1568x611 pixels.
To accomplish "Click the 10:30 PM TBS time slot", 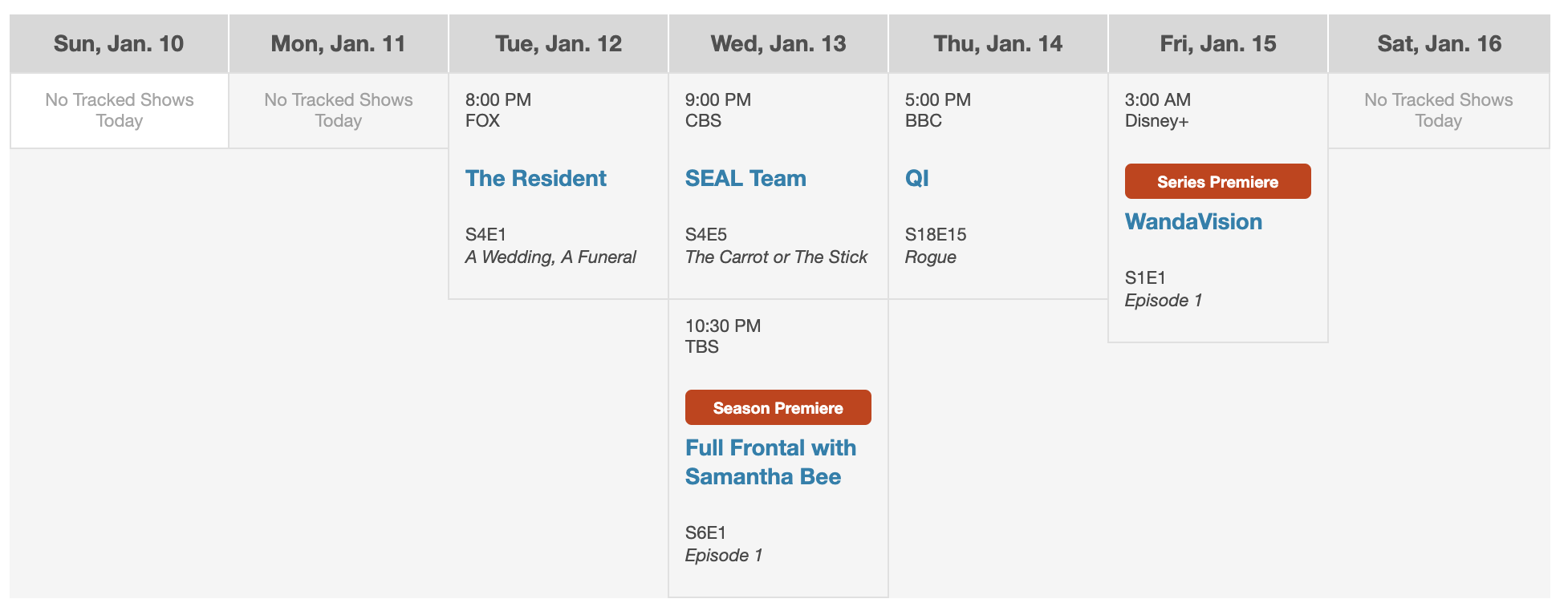I will 723,336.
